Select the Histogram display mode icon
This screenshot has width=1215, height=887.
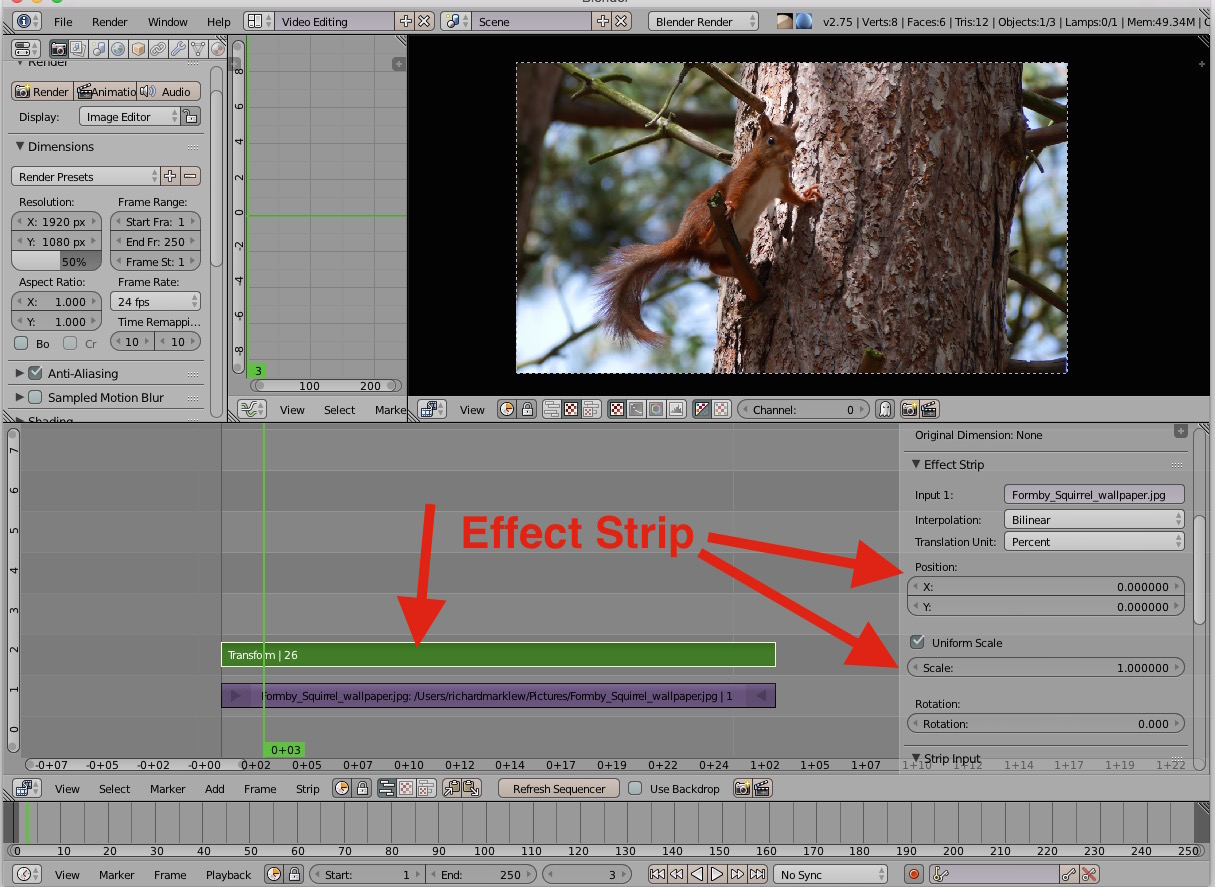pos(675,409)
